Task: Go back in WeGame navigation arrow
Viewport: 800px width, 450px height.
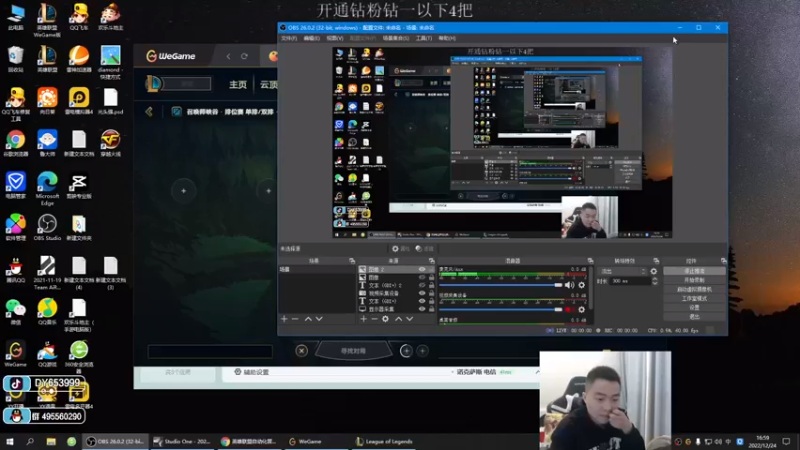Action: point(228,56)
